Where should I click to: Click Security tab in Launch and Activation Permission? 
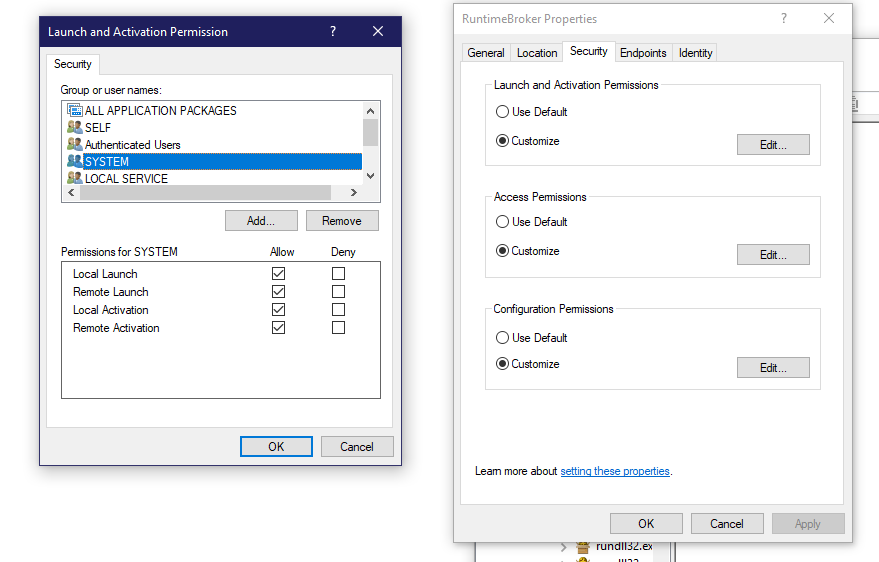tap(73, 64)
